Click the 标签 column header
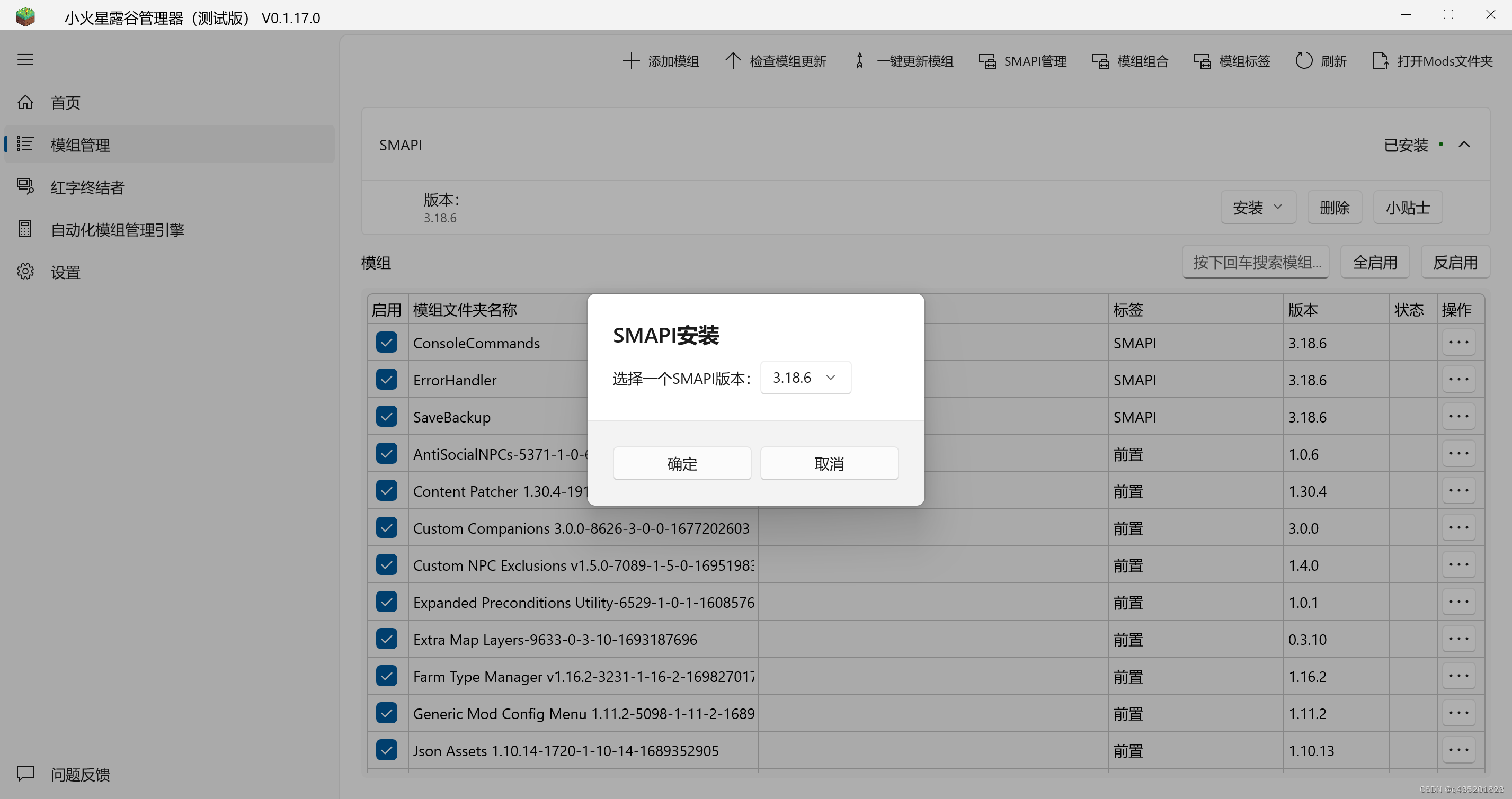 [1195, 309]
